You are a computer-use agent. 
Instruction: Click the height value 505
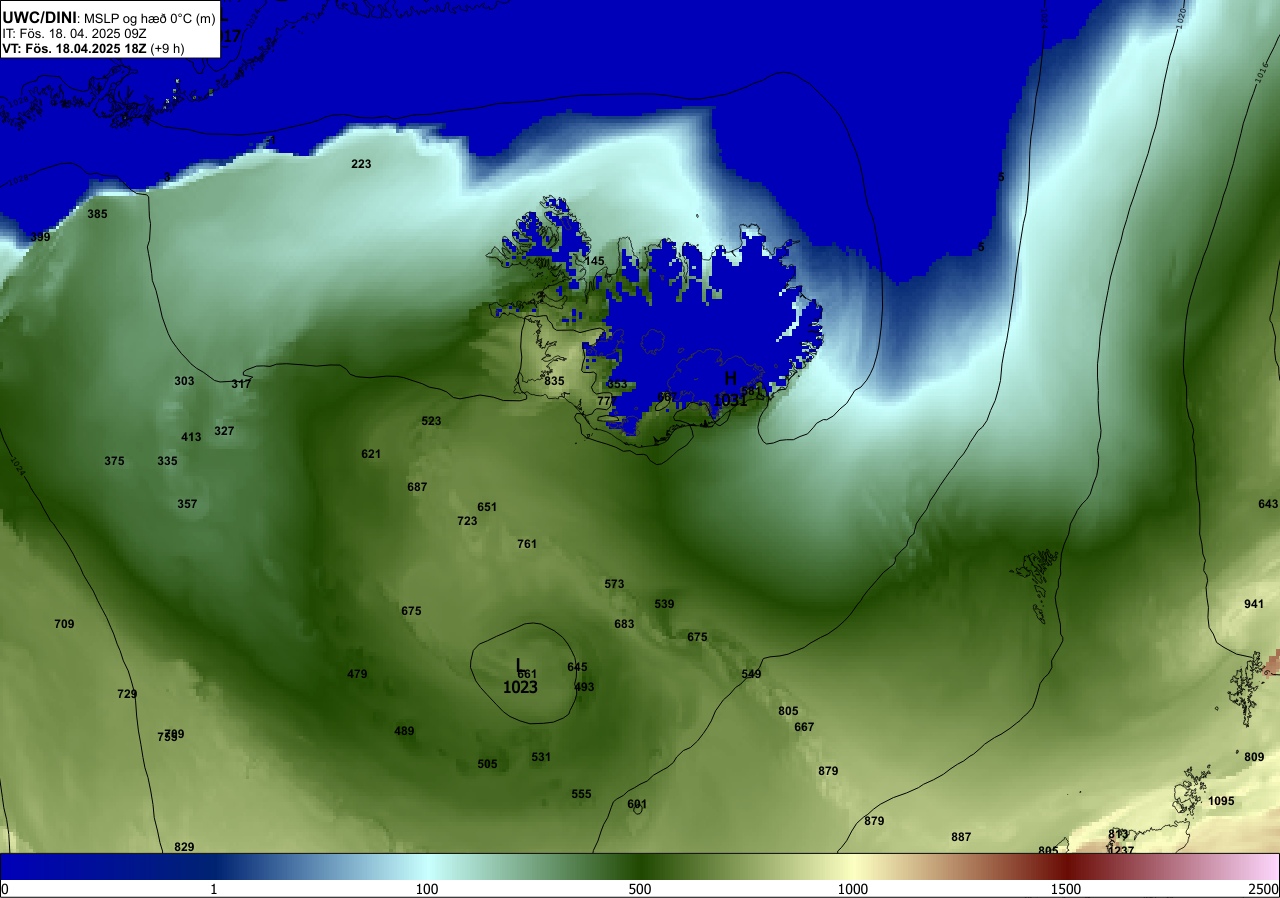point(487,764)
